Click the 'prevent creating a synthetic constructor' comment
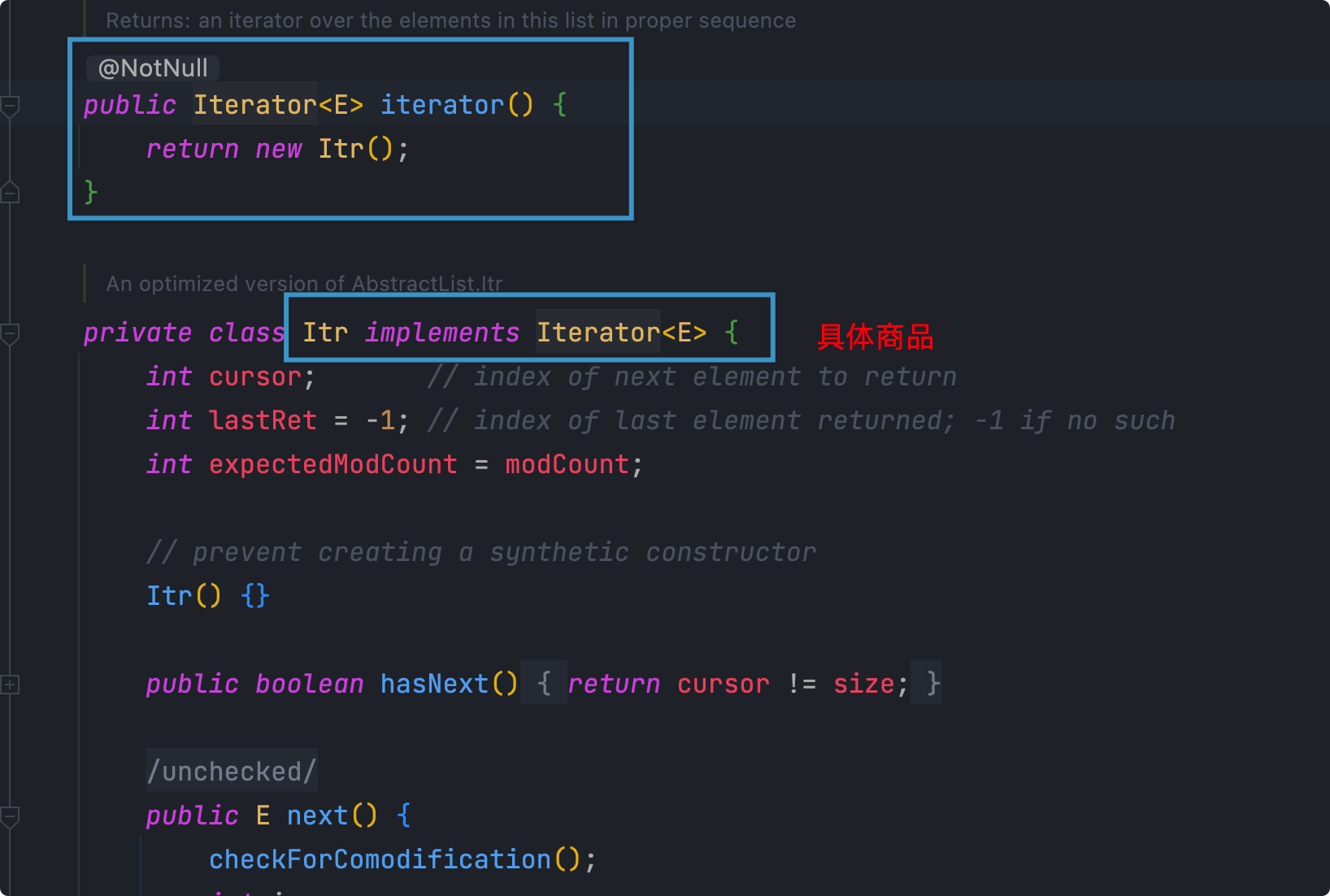Viewport: 1330px width, 896px height. (x=481, y=552)
